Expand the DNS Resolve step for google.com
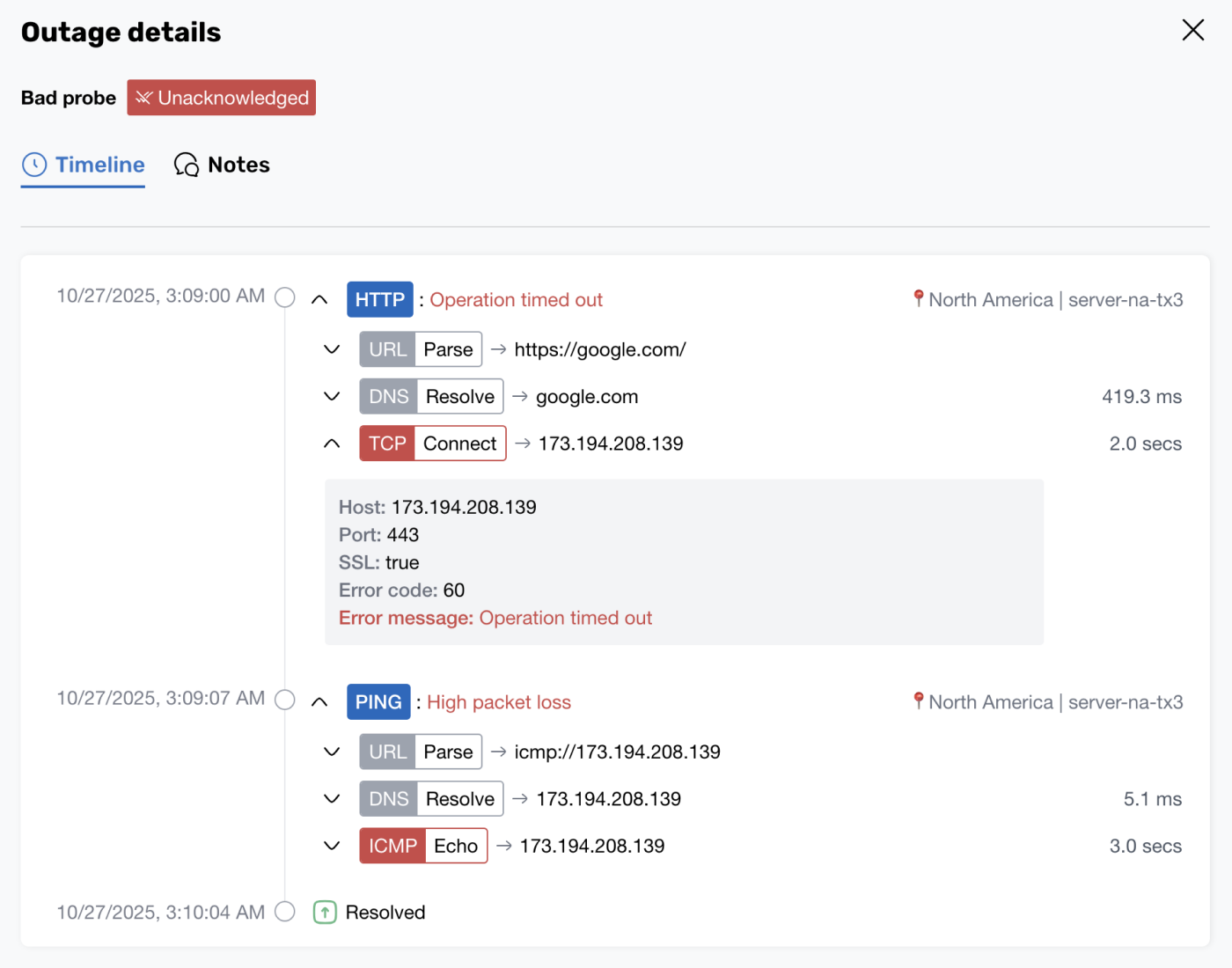Image resolution: width=1232 pixels, height=968 pixels. 332,396
